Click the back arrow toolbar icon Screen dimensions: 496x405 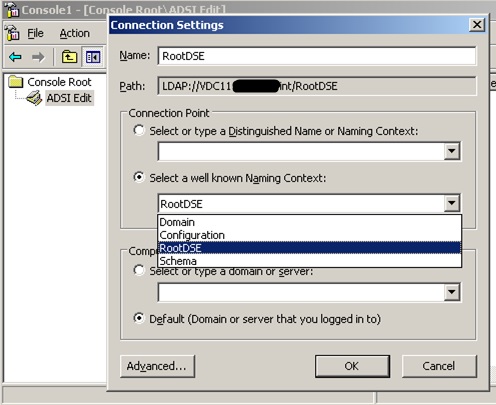[x=15, y=57]
